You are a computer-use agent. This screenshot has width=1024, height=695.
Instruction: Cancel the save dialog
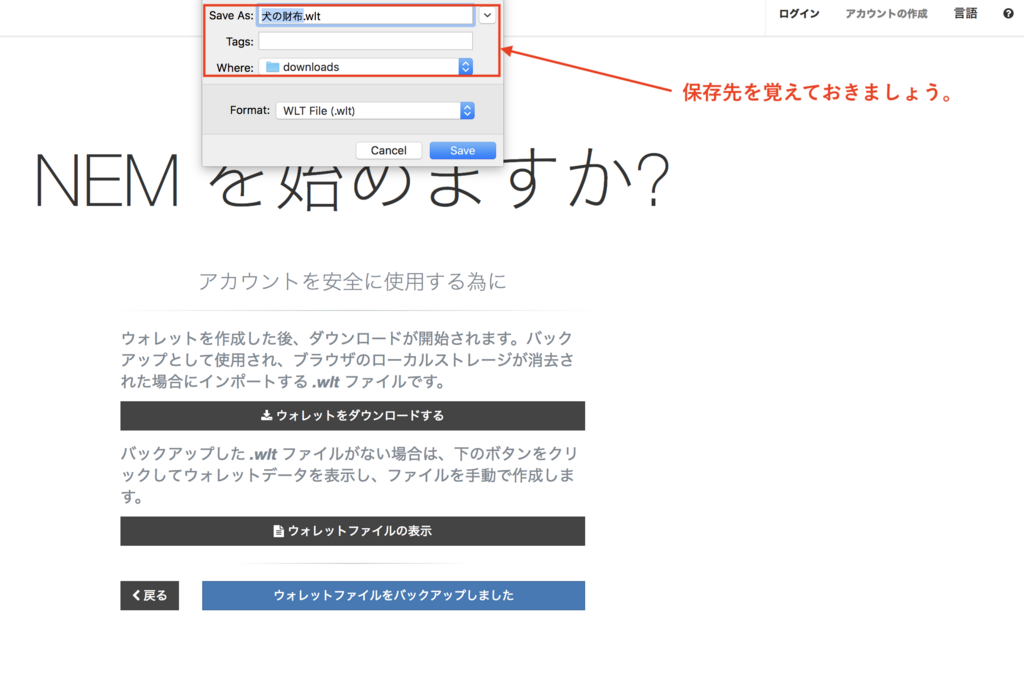tap(389, 150)
